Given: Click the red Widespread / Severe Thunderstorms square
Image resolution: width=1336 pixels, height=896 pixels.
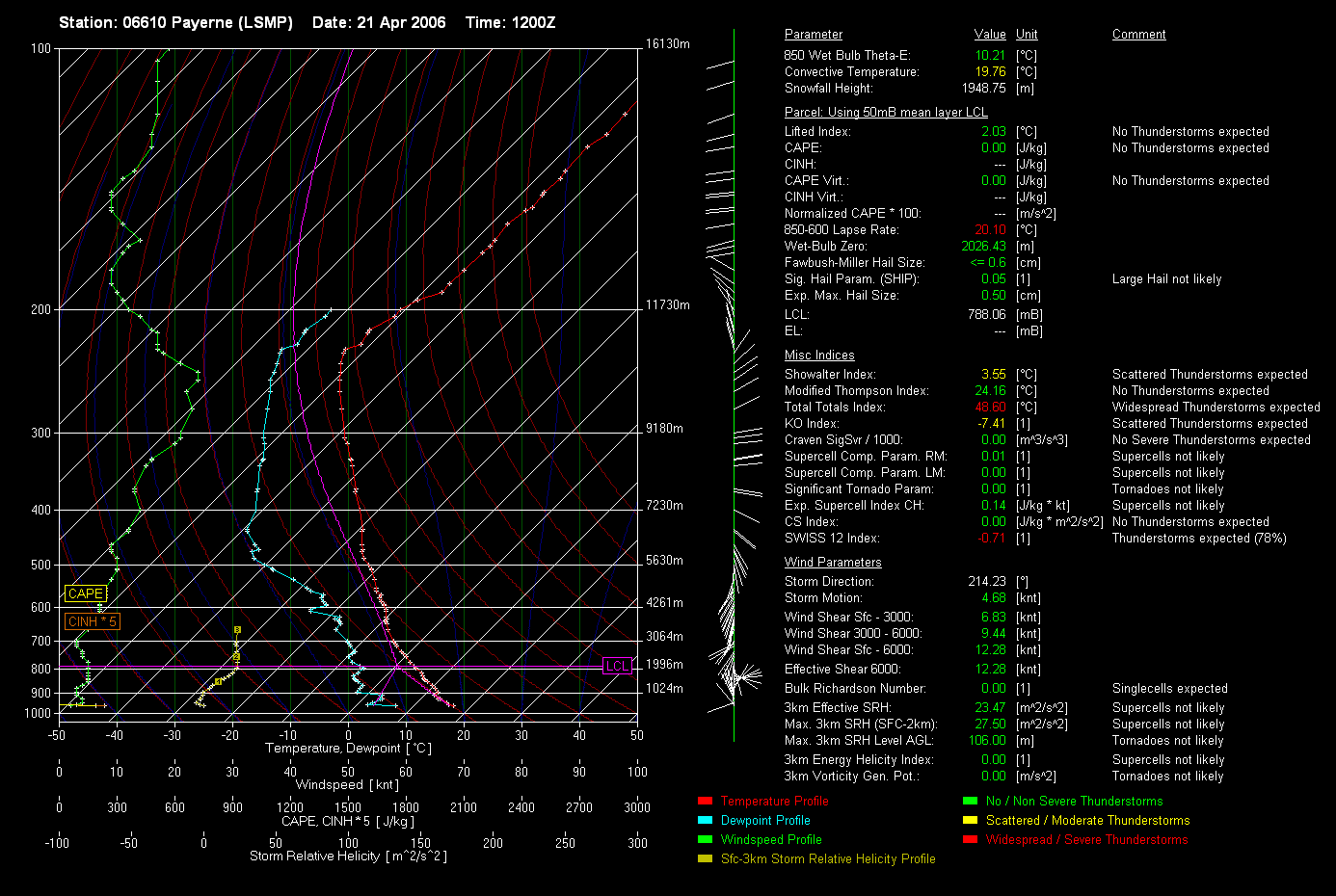Looking at the screenshot, I should tap(970, 840).
